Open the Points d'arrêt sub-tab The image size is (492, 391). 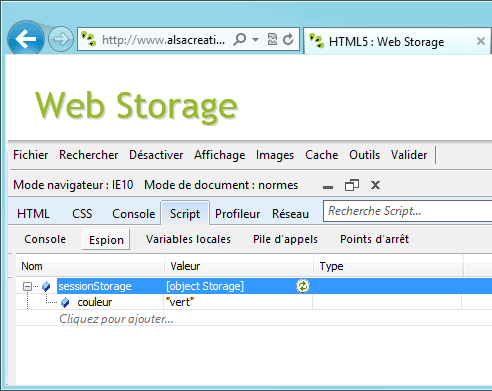tap(374, 239)
